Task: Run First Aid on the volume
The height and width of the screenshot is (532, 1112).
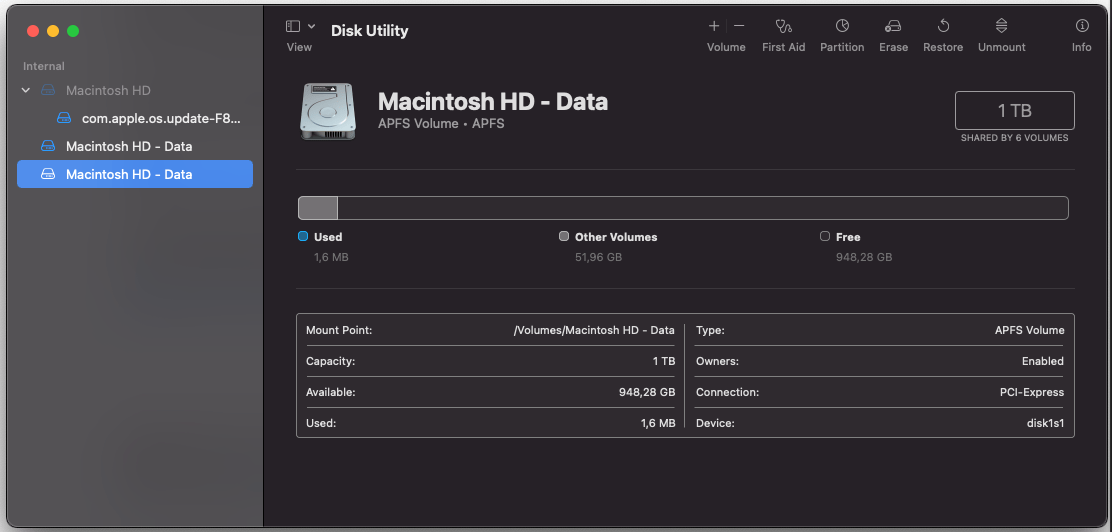Action: pyautogui.click(x=784, y=26)
